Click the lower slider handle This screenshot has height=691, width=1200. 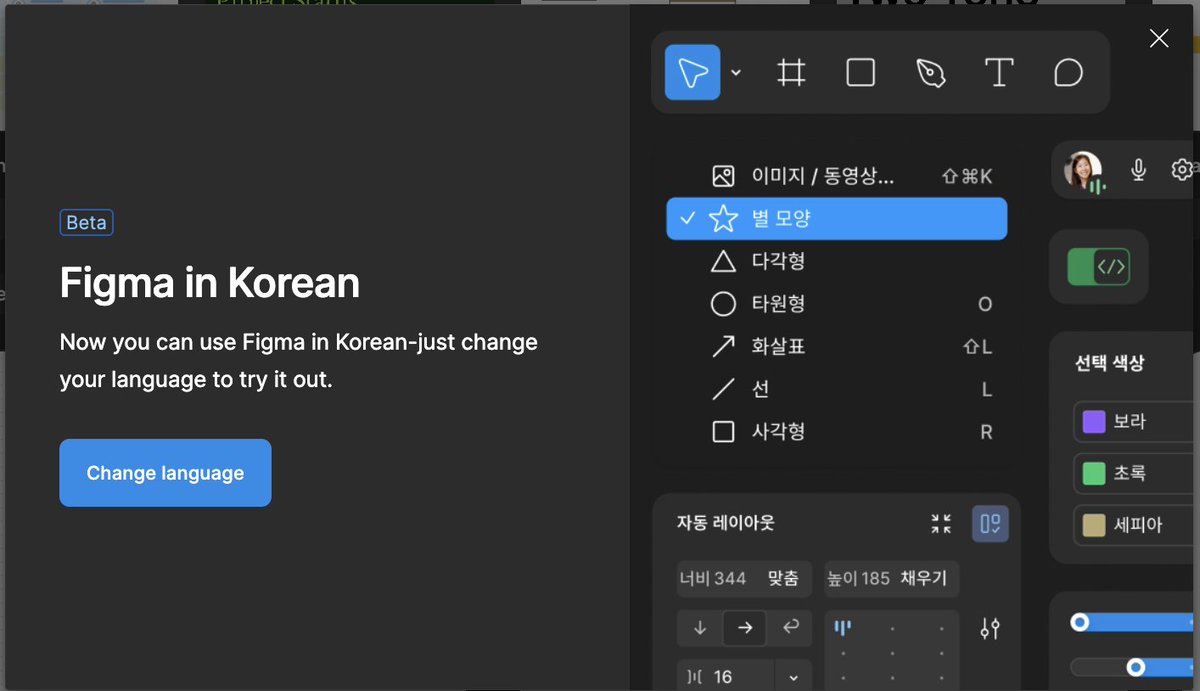click(1135, 666)
